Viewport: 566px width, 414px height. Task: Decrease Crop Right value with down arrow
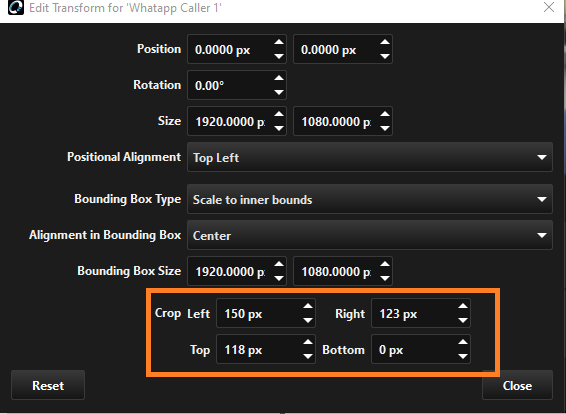(462, 320)
